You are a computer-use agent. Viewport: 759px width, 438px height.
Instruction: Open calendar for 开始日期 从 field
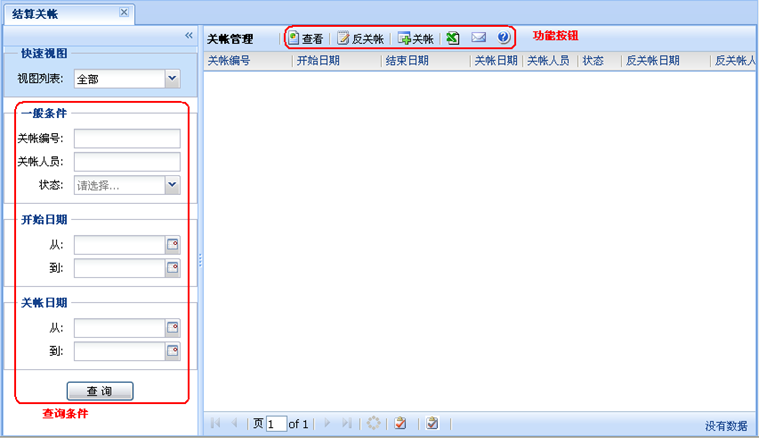click(x=173, y=244)
